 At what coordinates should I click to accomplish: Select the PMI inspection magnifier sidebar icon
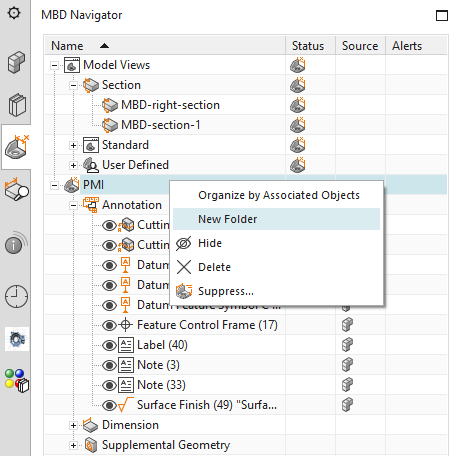(x=16, y=189)
